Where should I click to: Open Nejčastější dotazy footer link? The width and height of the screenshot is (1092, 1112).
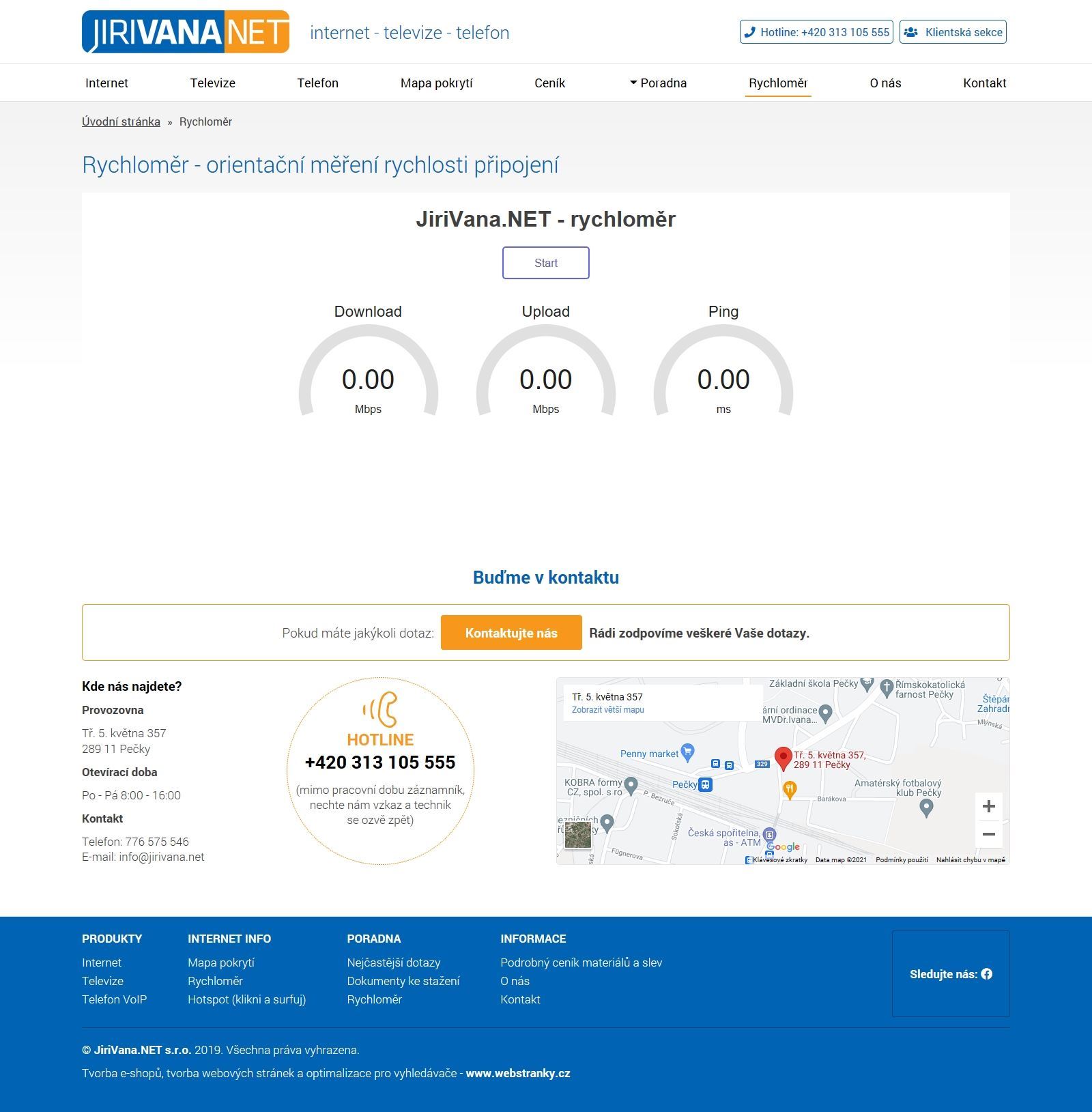coord(394,963)
